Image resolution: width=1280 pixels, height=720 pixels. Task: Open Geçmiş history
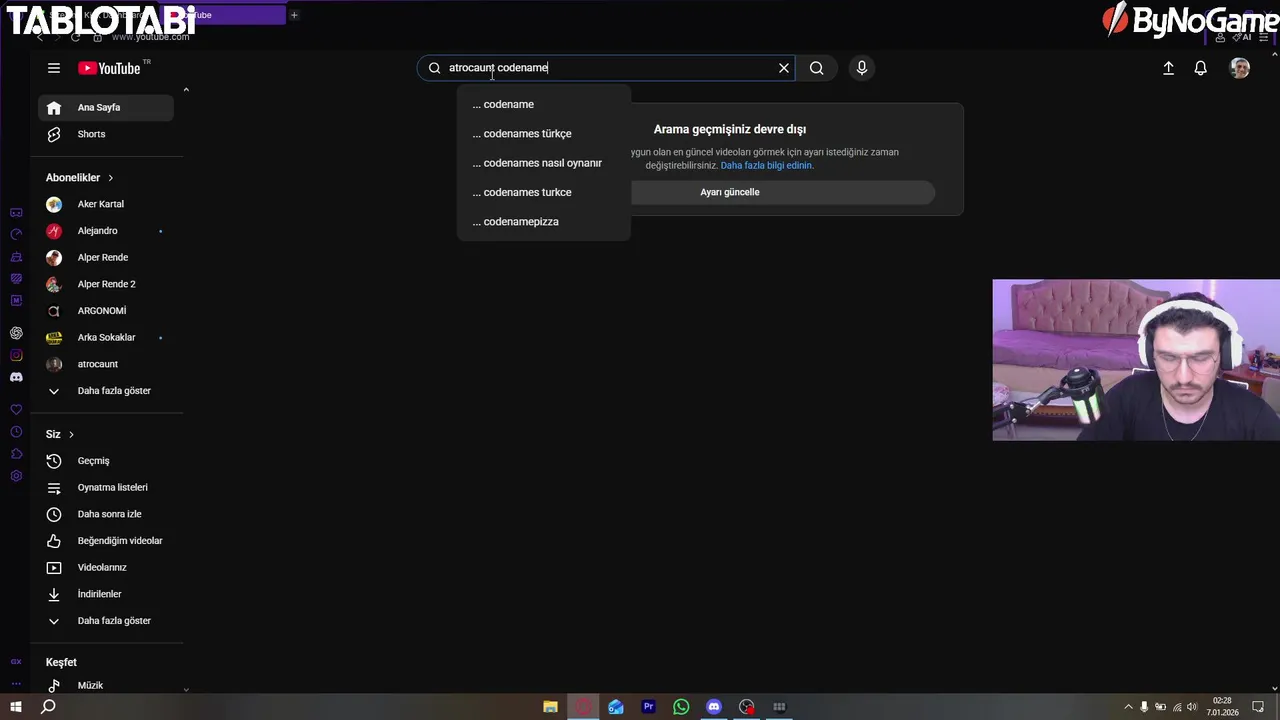coord(106,461)
